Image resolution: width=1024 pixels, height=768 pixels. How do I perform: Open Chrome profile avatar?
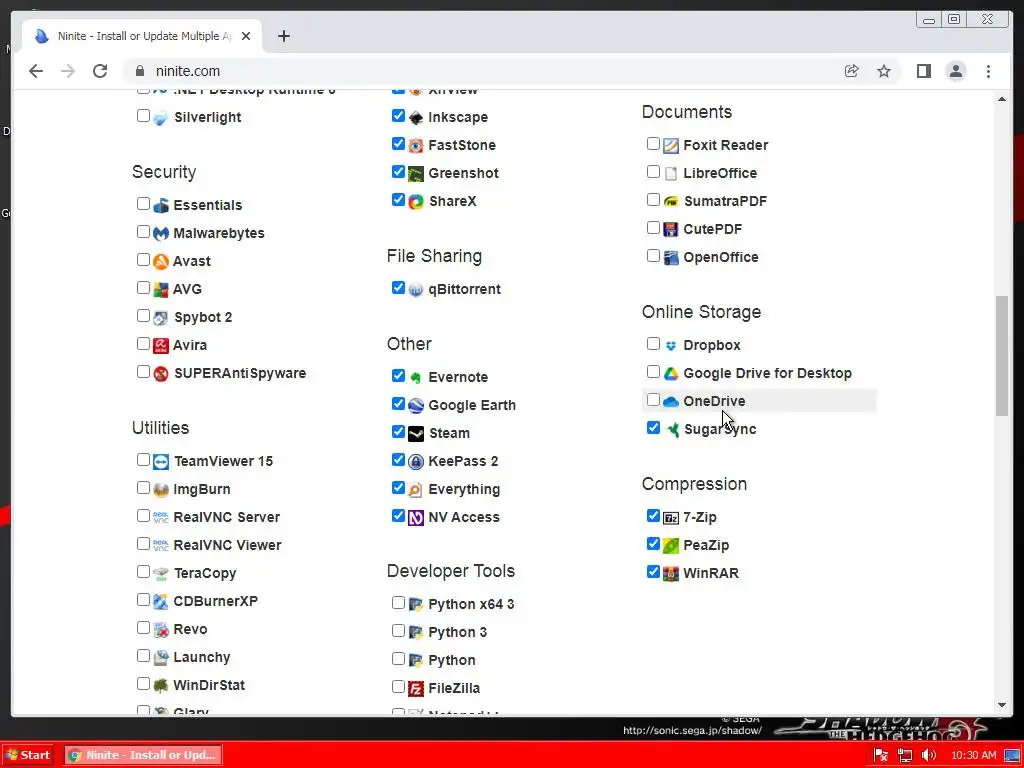pos(955,71)
